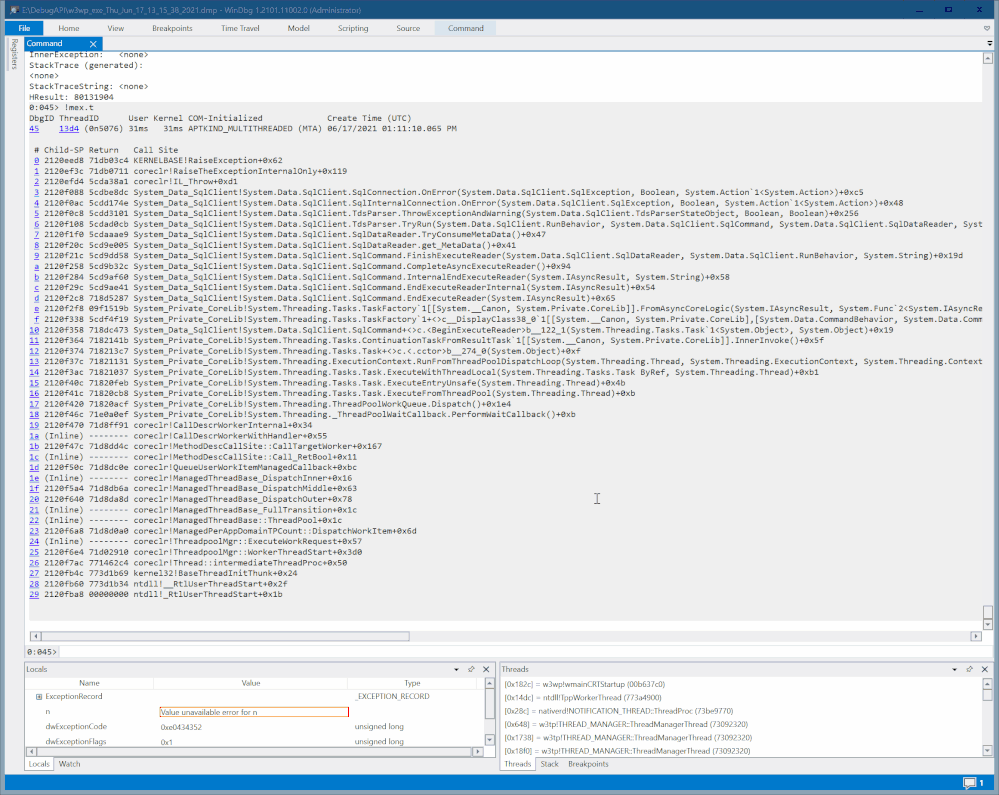
Task: Click the WinDbg app icon in title bar
Action: click(x=14, y=10)
